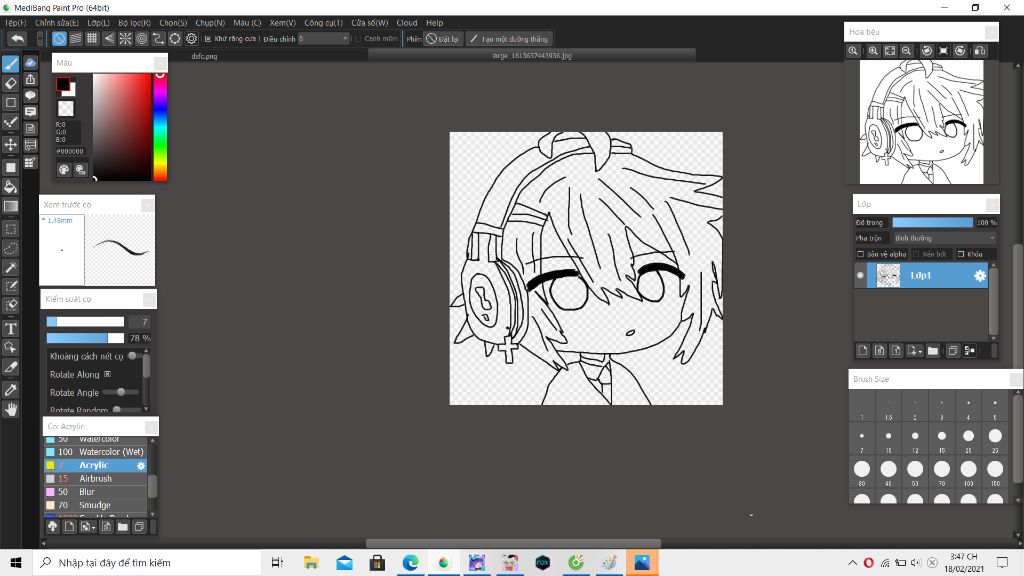Enable the concentric circle snap guide
This screenshot has width=1024, height=576.
(142, 39)
